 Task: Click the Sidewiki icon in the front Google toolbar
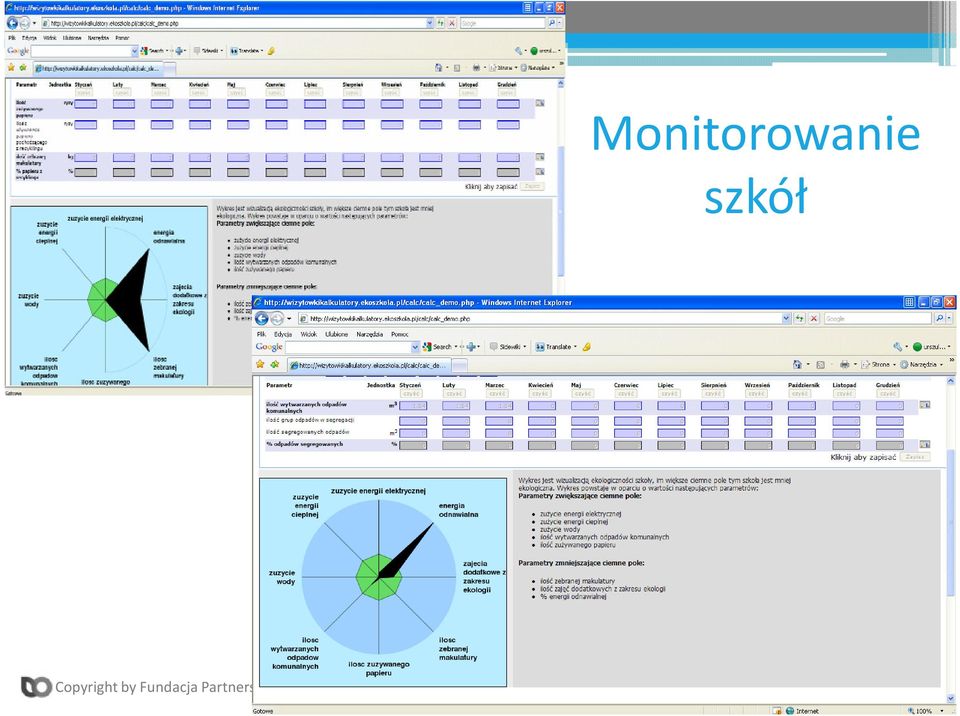[x=493, y=347]
